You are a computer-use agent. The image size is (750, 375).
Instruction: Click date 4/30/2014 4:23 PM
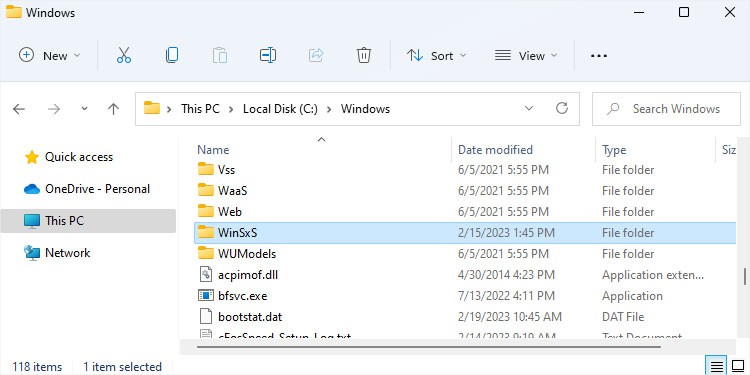(x=507, y=275)
